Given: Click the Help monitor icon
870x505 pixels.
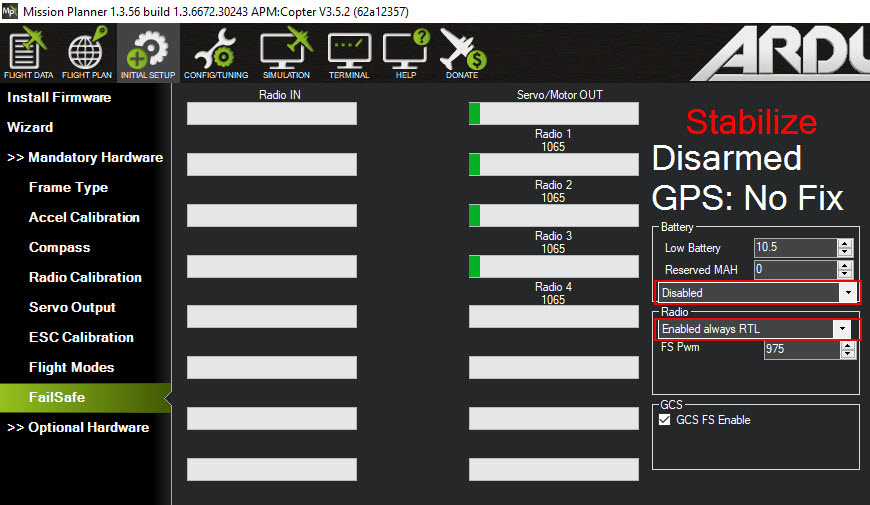Looking at the screenshot, I should [x=405, y=54].
